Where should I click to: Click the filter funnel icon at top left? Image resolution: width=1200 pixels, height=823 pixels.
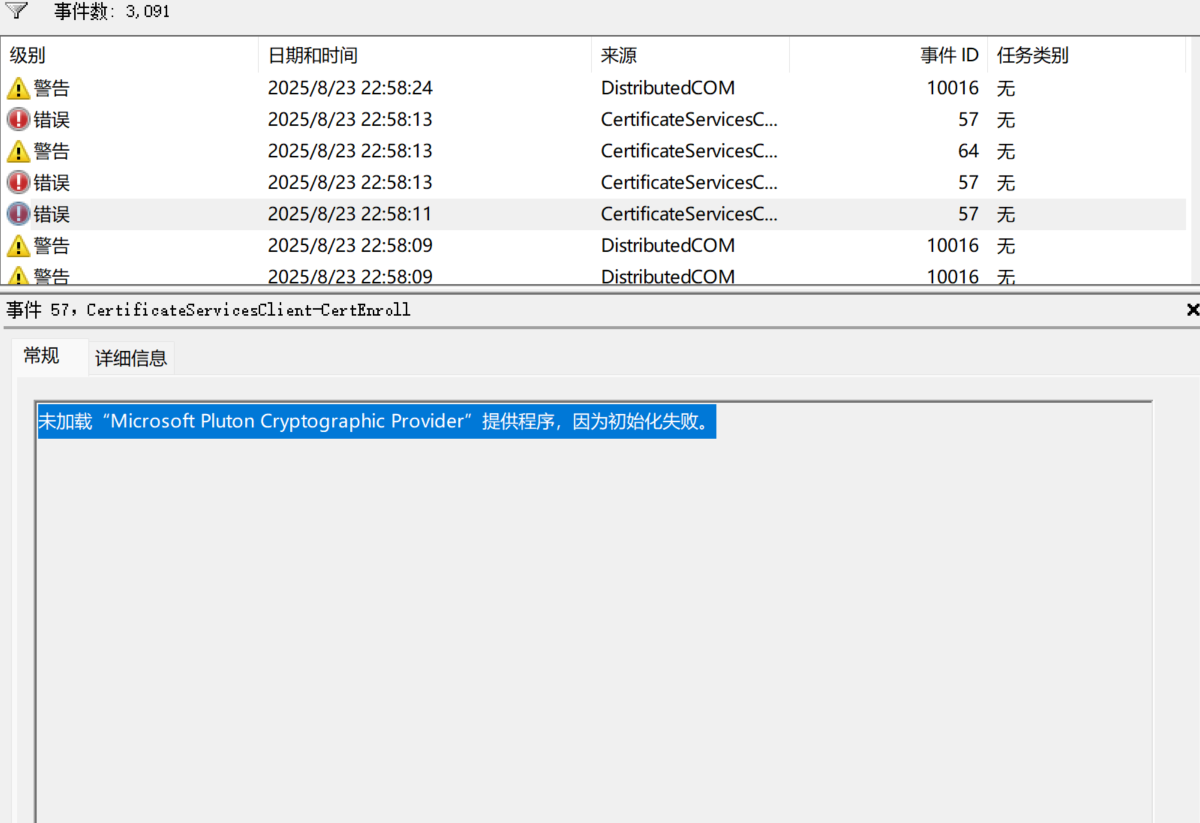[x=14, y=9]
